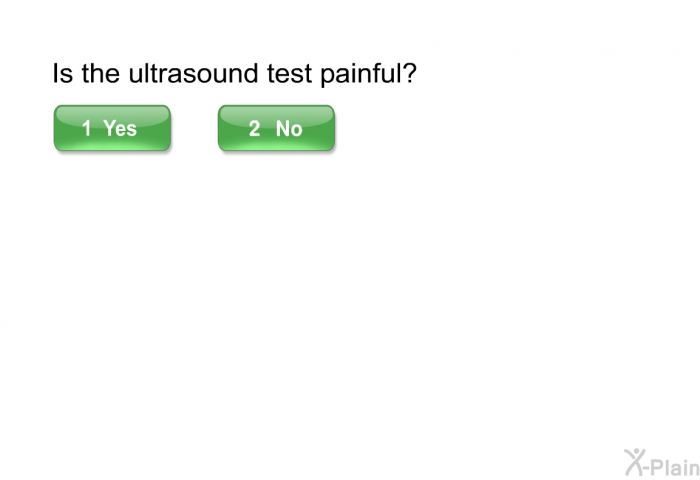The image size is (700, 480).
Task: Click the number 2 on the No button
Action: [x=254, y=128]
